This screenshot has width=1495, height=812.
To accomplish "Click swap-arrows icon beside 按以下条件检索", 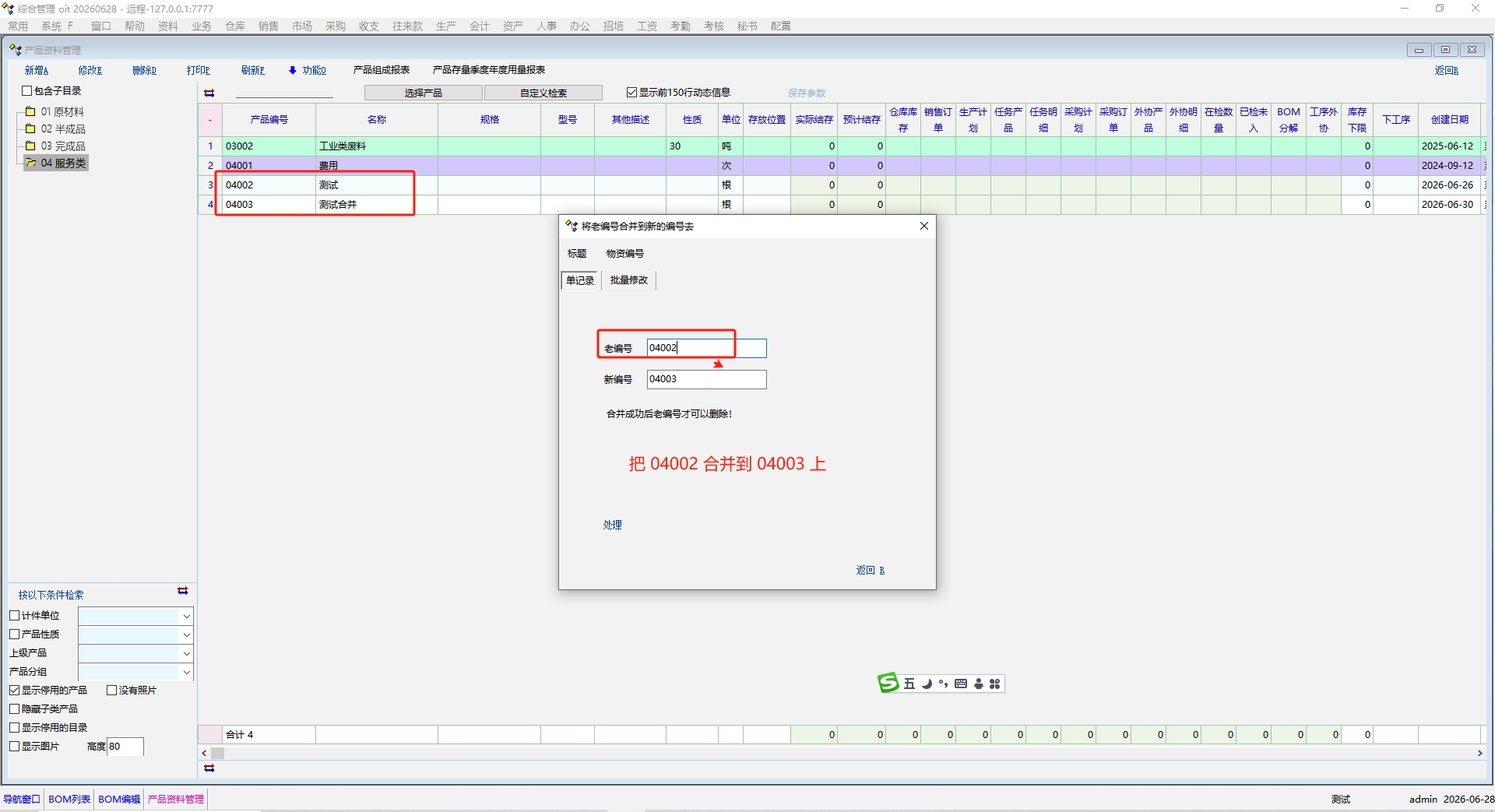I will pos(183,591).
